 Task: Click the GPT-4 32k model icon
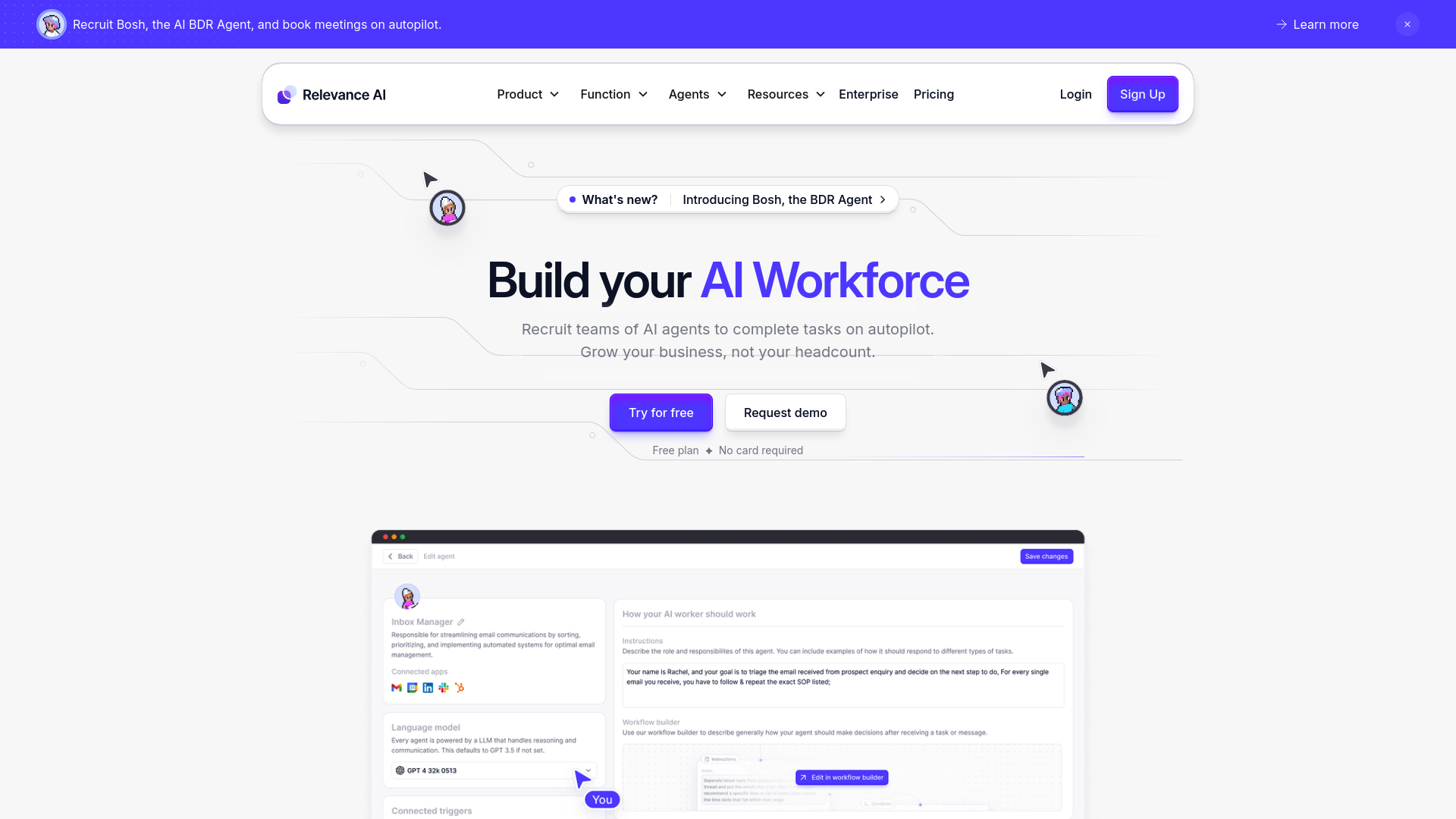point(400,770)
